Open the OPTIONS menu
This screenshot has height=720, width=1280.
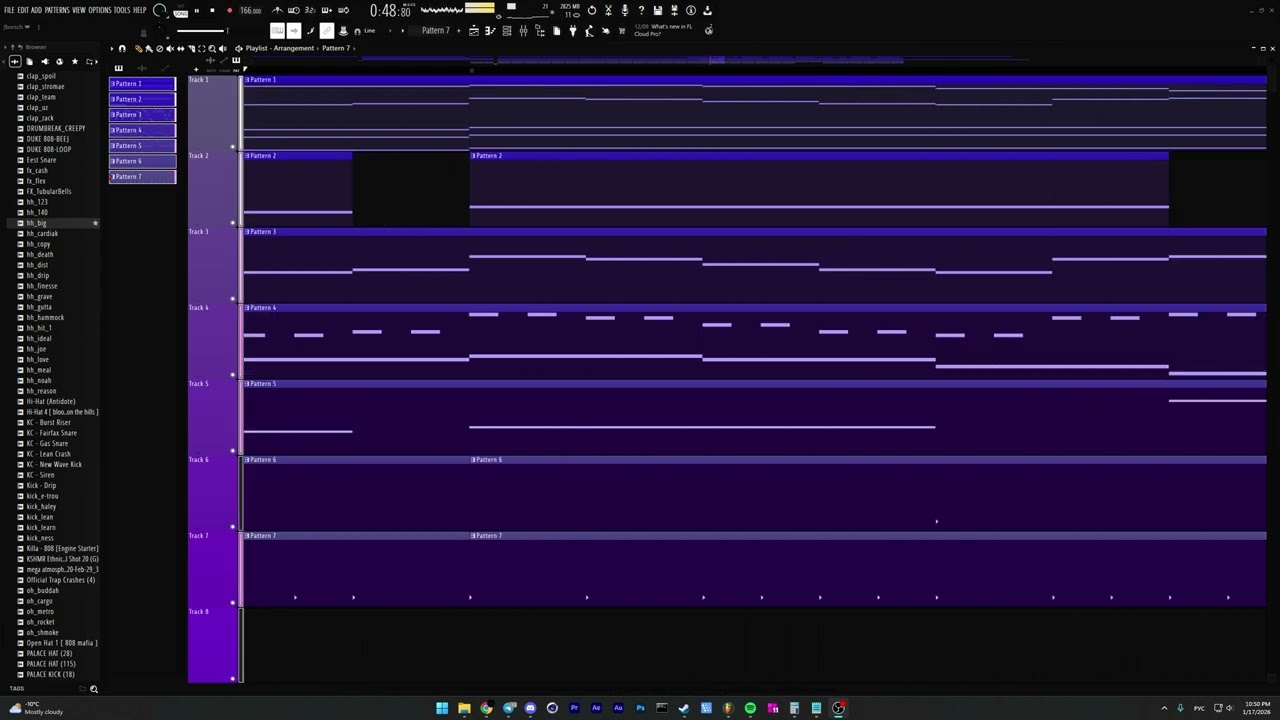tap(100, 10)
